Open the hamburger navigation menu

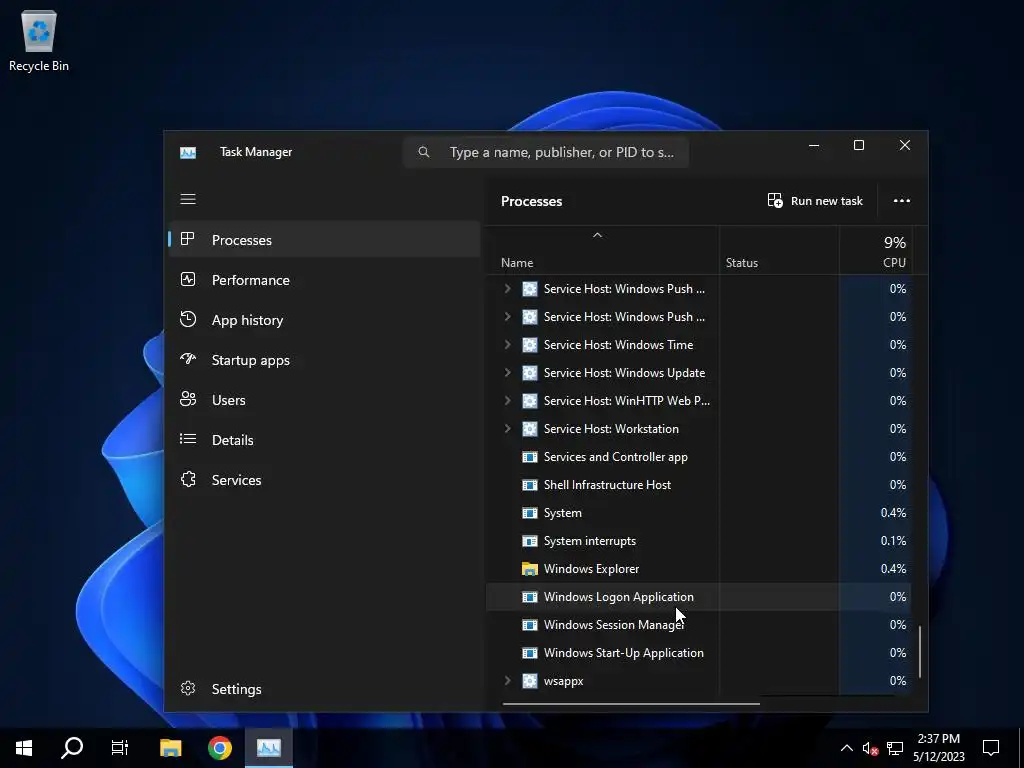pyautogui.click(x=188, y=199)
